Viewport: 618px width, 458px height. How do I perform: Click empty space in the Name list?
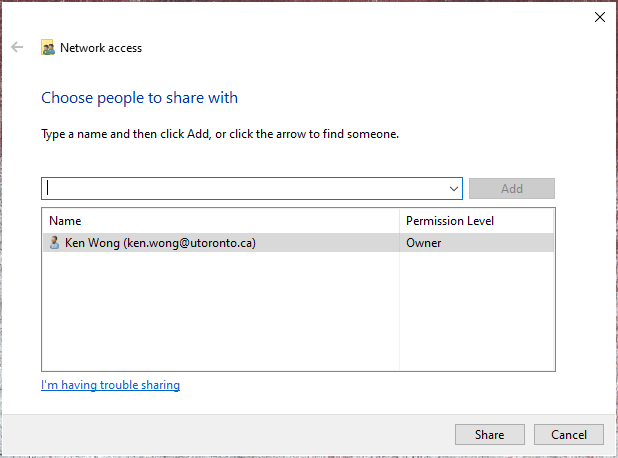click(221, 311)
